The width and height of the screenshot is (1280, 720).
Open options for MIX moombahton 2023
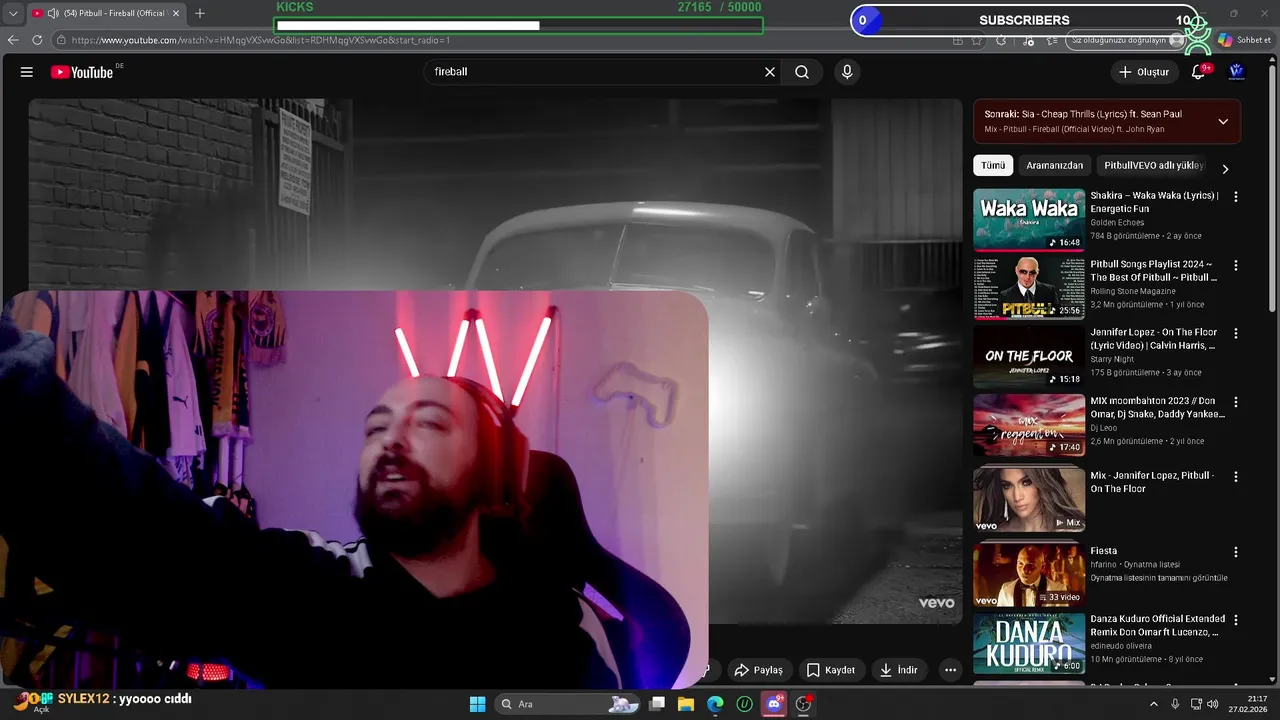[1236, 402]
